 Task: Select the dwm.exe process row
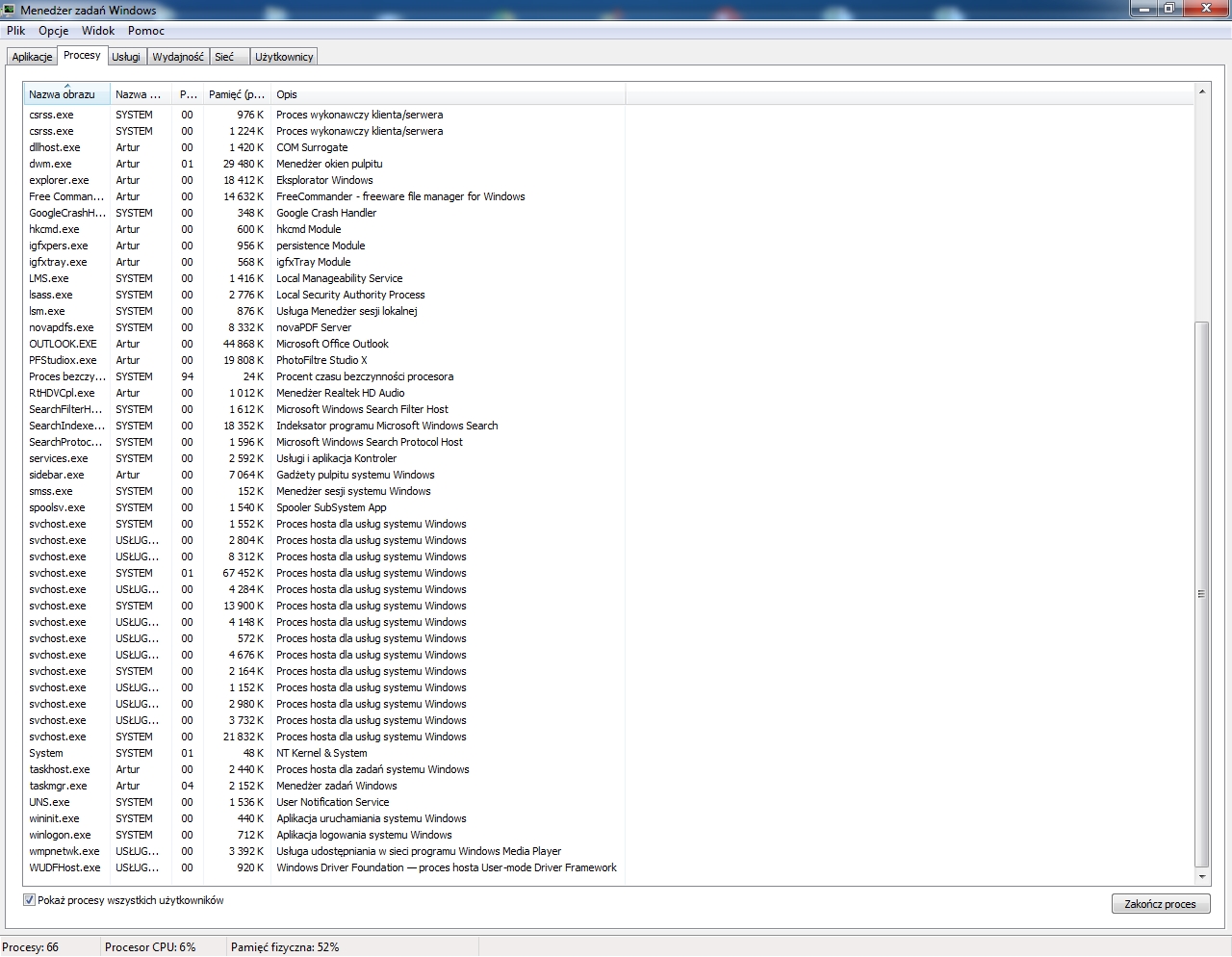pyautogui.click(x=324, y=164)
